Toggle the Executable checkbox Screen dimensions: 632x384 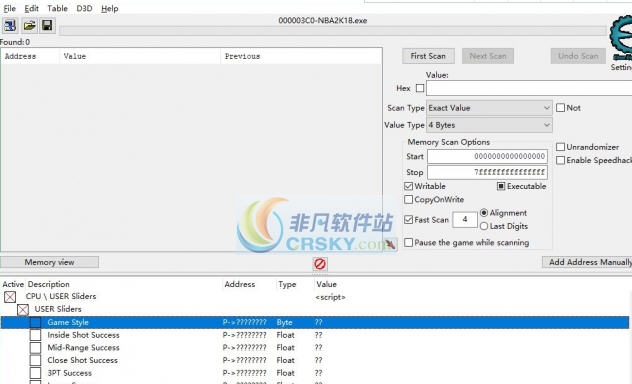(501, 186)
